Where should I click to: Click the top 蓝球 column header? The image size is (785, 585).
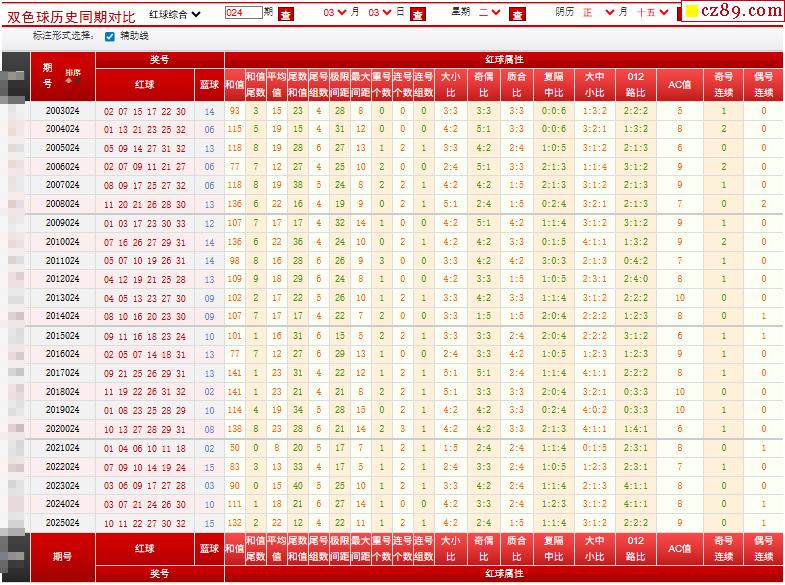(x=209, y=85)
